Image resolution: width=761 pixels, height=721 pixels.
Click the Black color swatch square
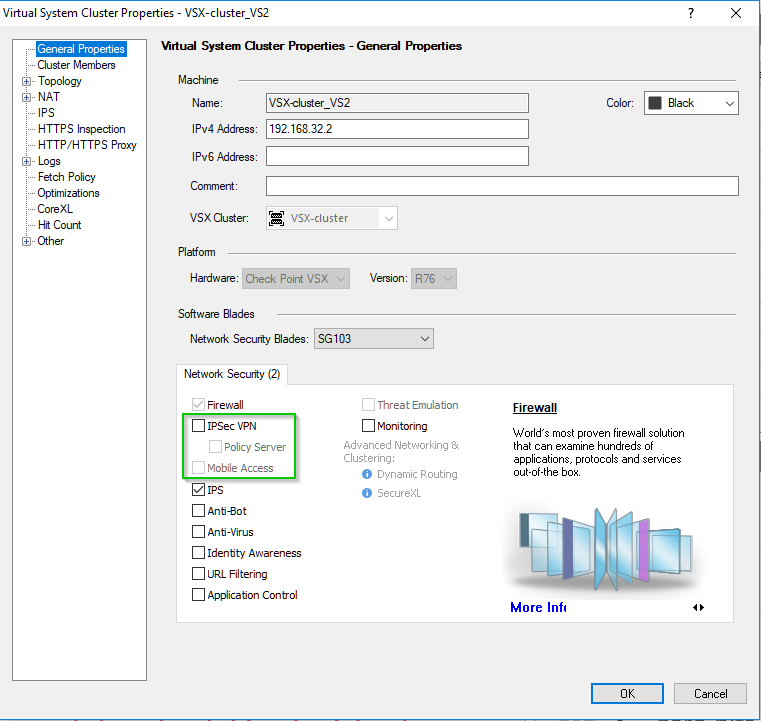point(655,103)
